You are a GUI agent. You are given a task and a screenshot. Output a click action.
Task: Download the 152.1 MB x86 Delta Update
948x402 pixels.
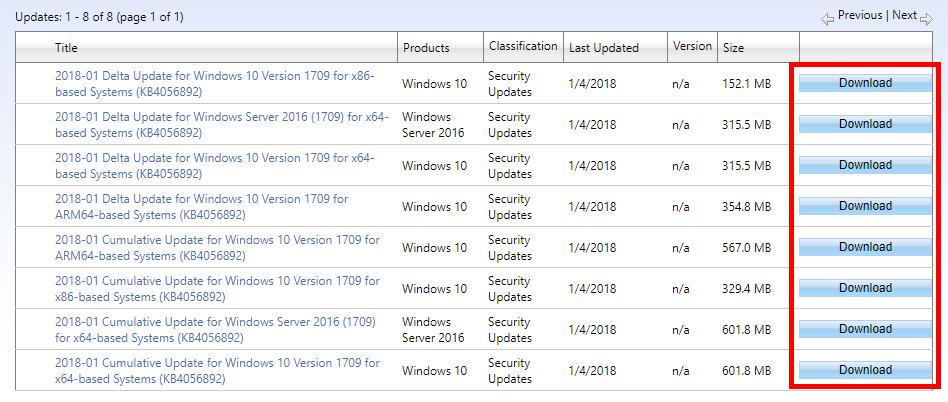tap(865, 83)
